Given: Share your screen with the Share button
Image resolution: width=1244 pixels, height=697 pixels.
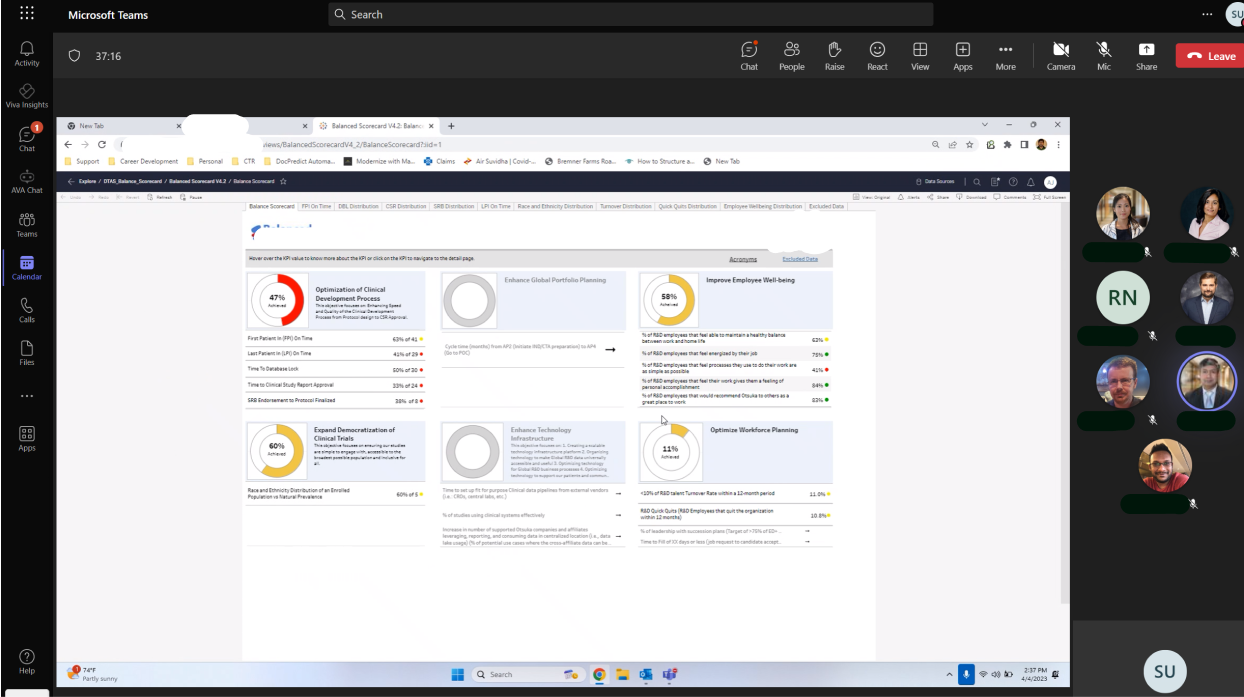Looking at the screenshot, I should [x=1147, y=55].
